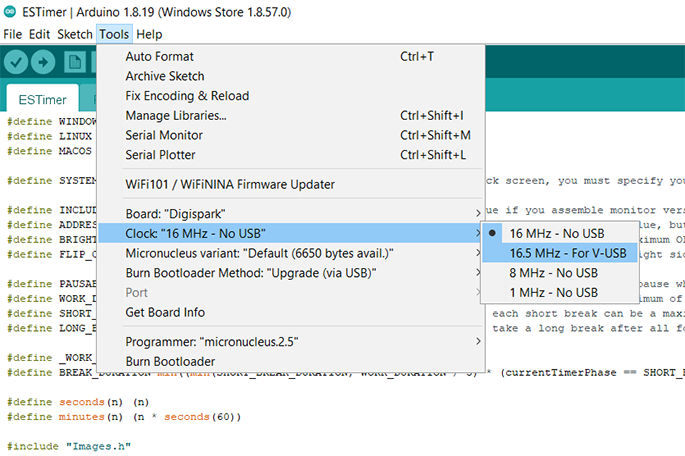
Task: Click the New sketch file icon
Action: pos(74,62)
